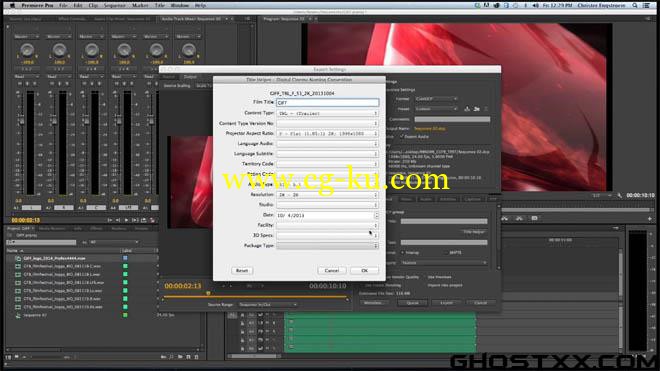Click the Reset button in Title Helper dialog
Screen dimensions: 660x371
coord(242,270)
